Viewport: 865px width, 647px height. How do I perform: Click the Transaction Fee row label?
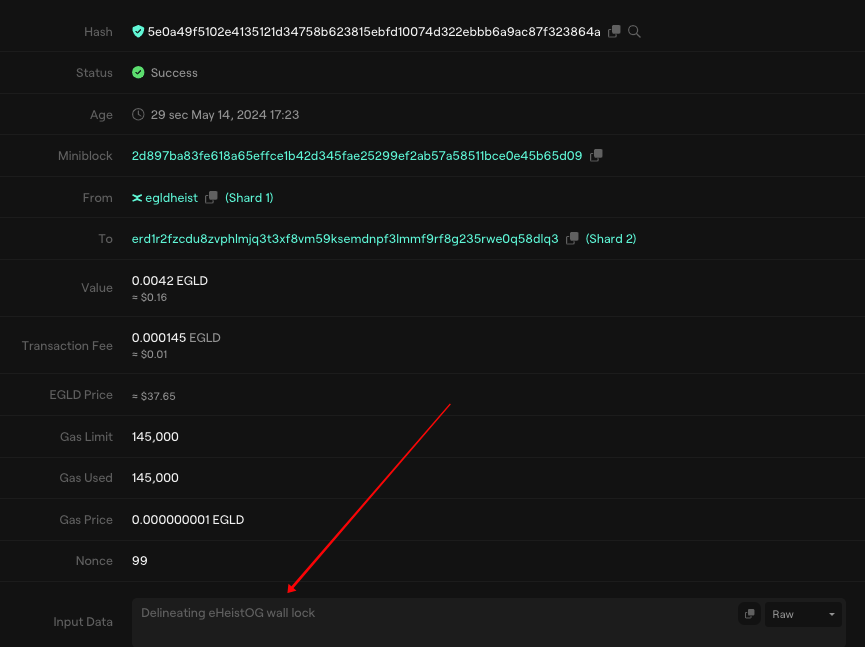click(x=67, y=345)
